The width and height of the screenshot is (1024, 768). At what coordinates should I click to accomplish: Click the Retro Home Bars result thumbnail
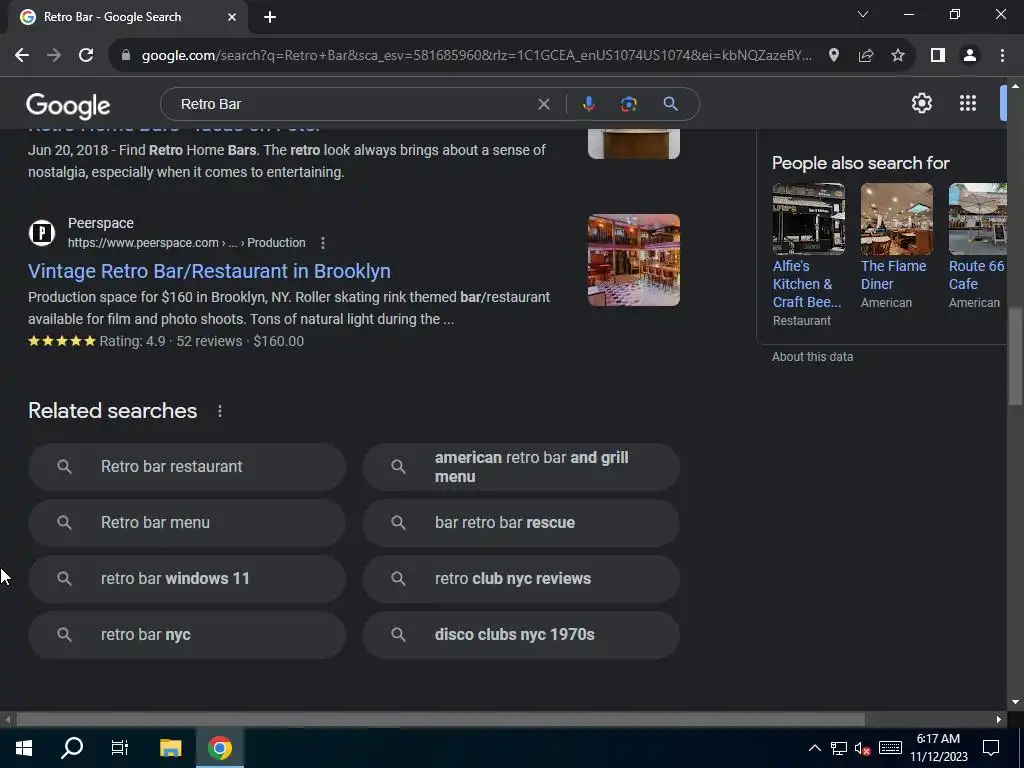(633, 144)
